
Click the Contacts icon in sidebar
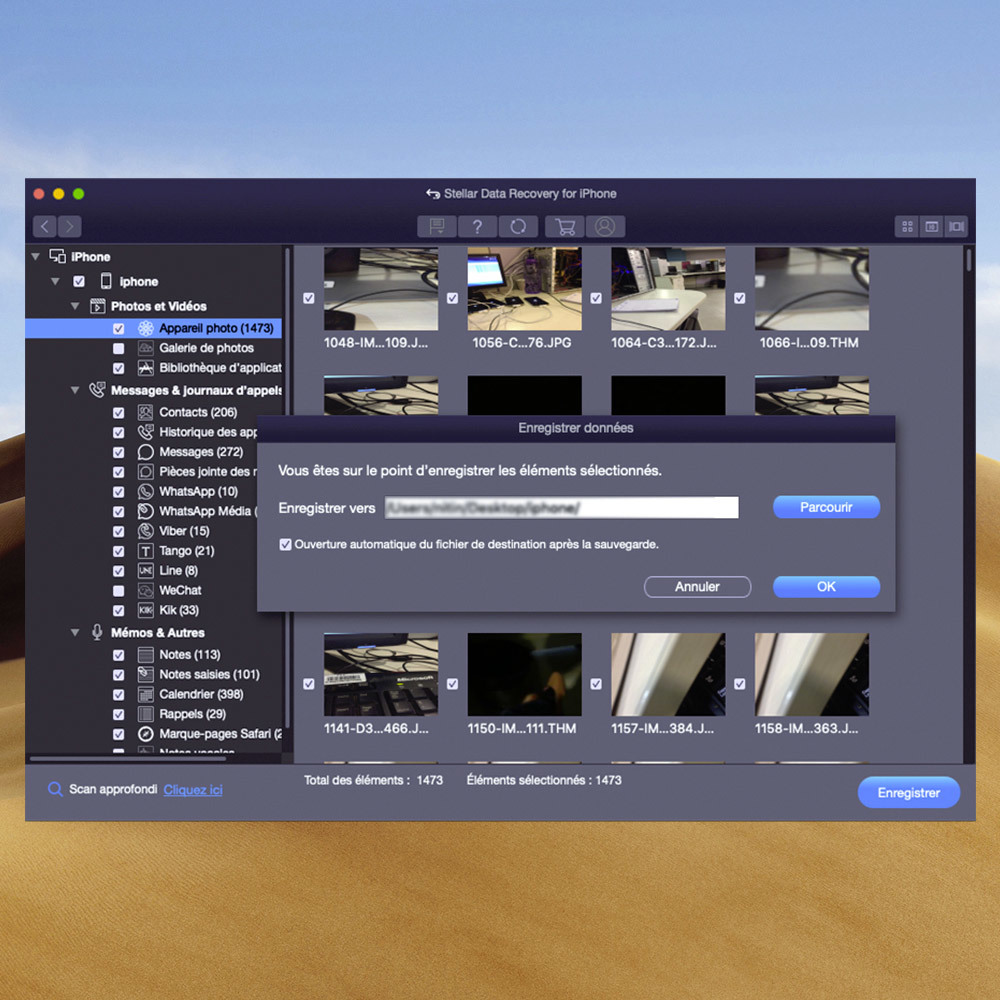tap(145, 412)
